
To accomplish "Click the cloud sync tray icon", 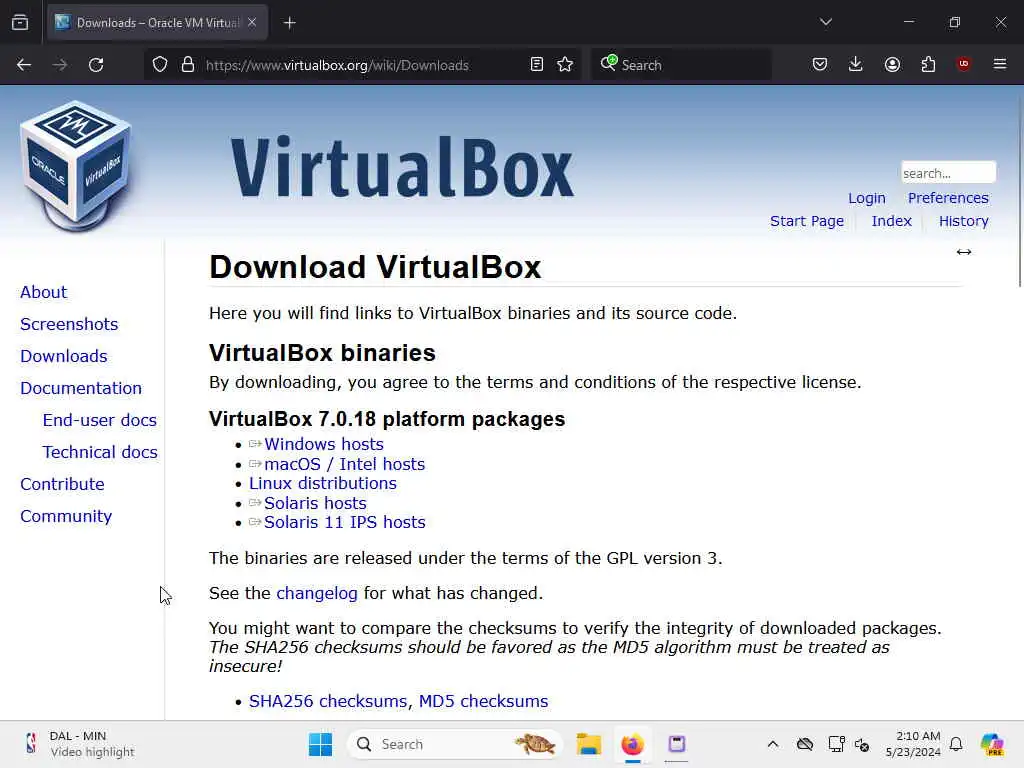I will 805,744.
